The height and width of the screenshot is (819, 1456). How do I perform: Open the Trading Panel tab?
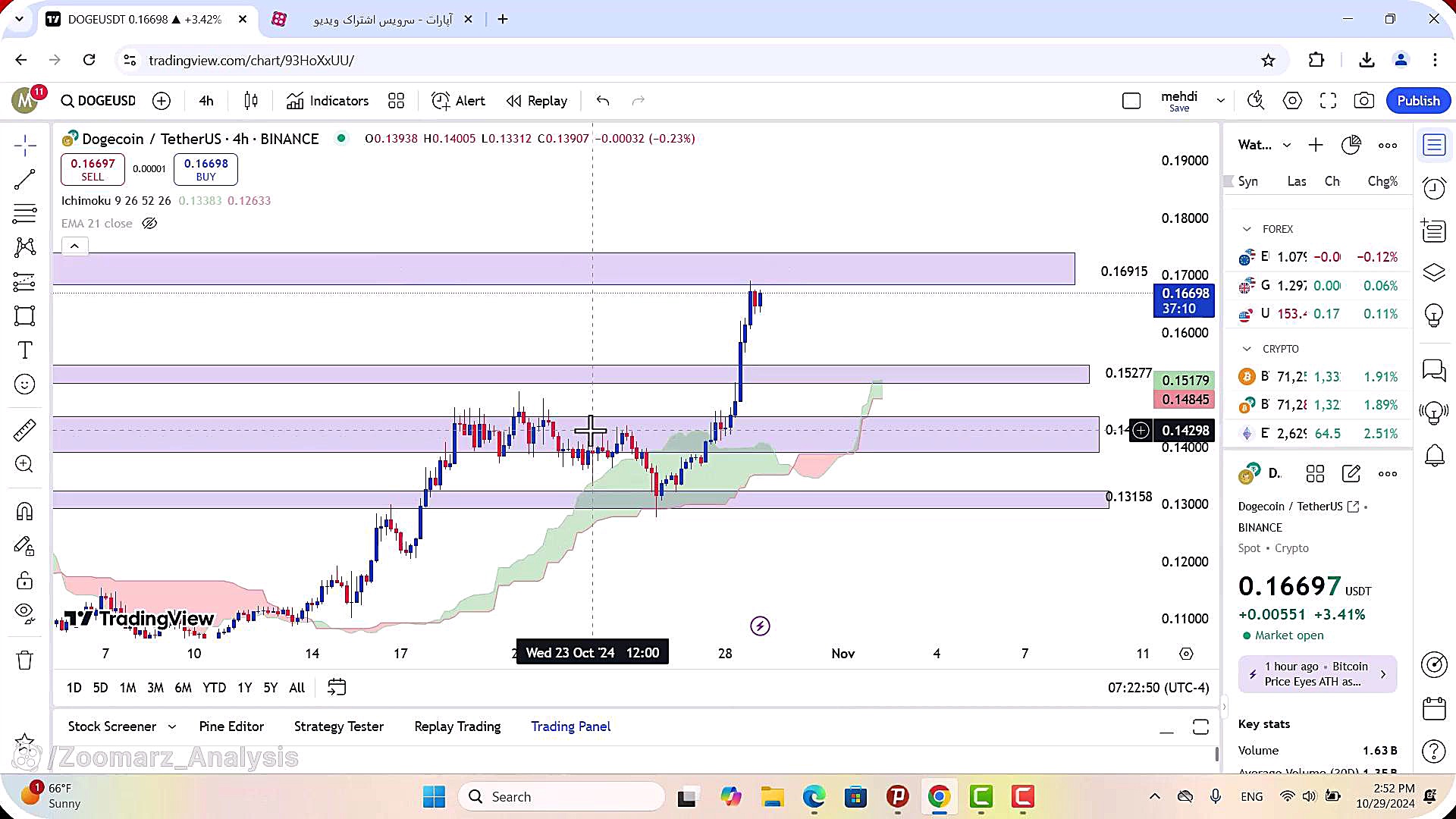570,726
